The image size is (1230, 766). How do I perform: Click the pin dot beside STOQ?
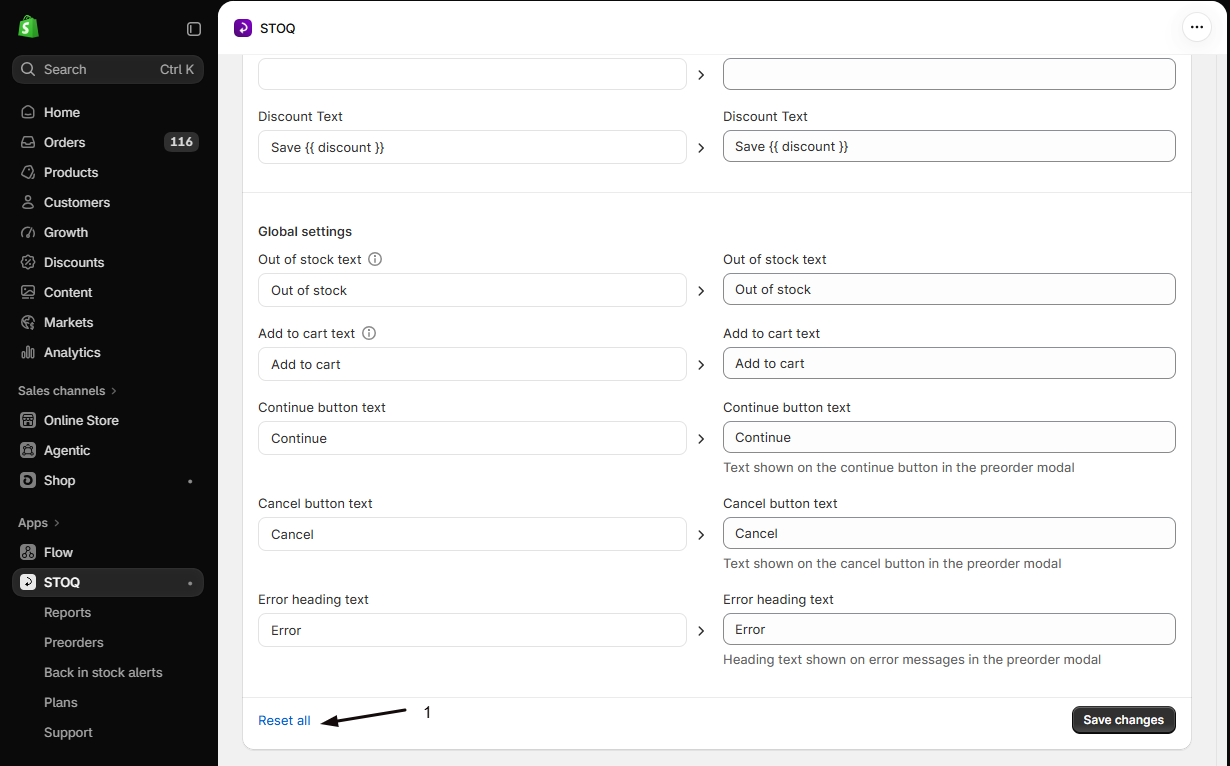(190, 583)
